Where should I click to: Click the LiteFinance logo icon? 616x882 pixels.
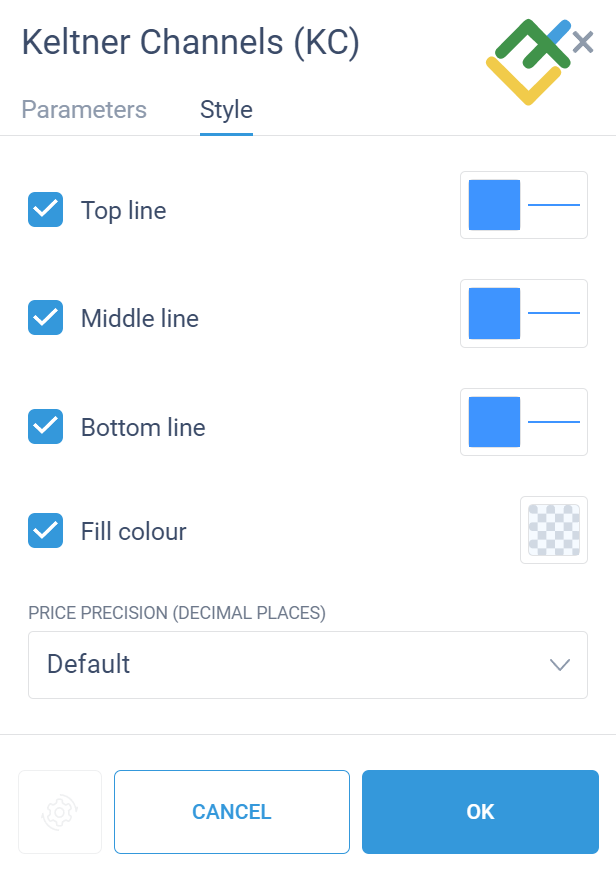click(528, 62)
